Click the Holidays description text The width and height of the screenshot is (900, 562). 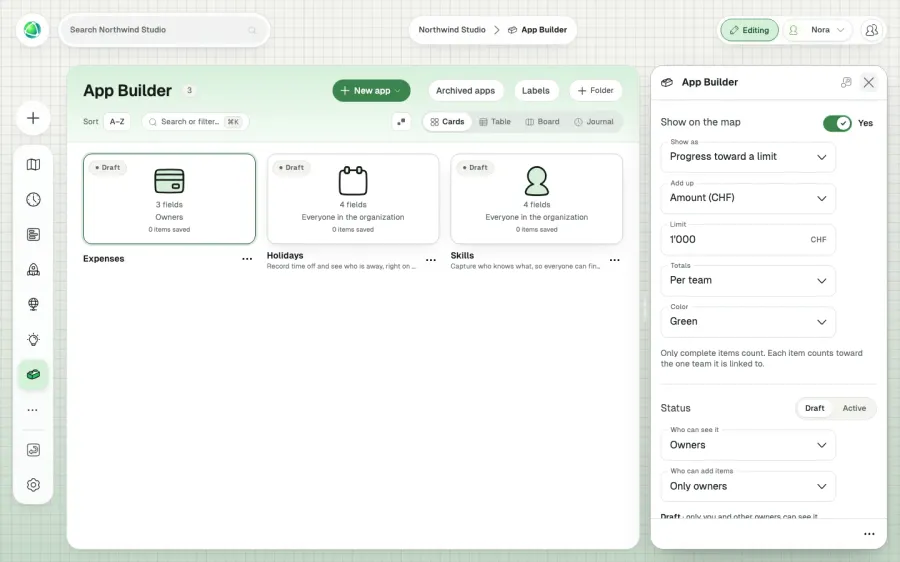(341, 266)
